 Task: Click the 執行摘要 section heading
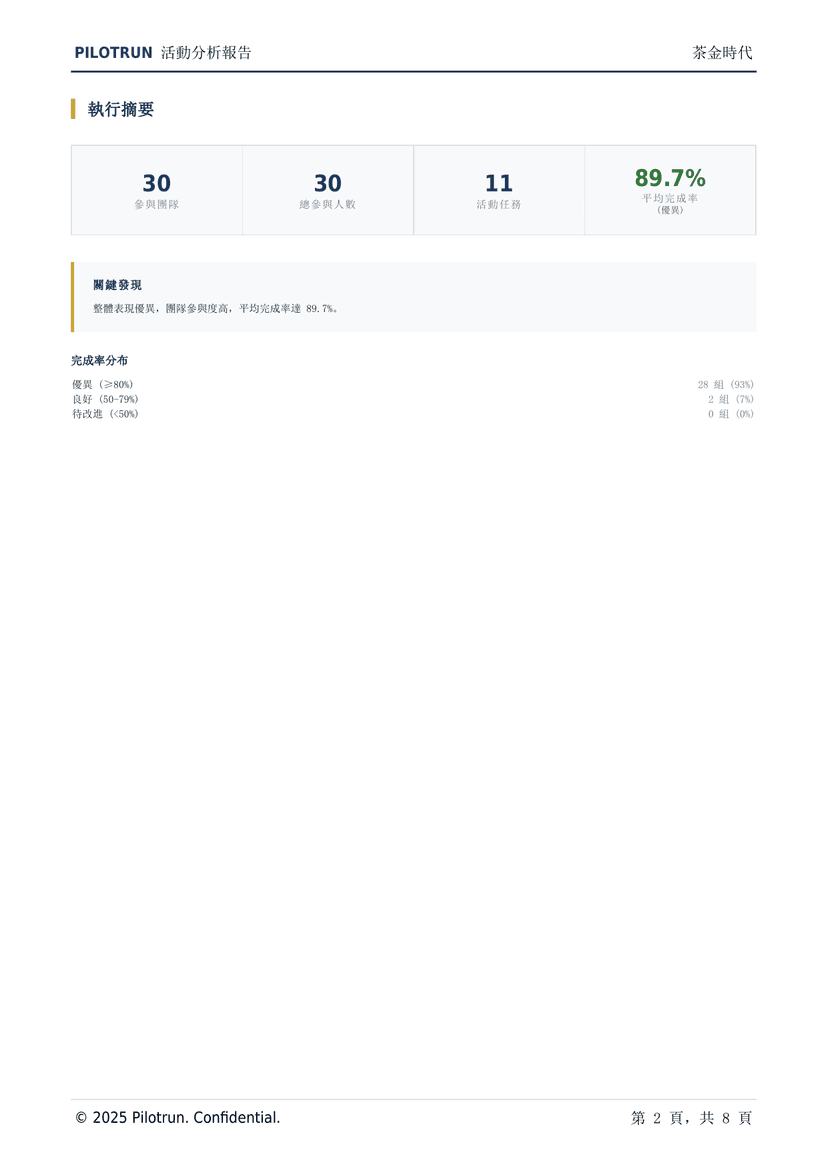tap(121, 109)
